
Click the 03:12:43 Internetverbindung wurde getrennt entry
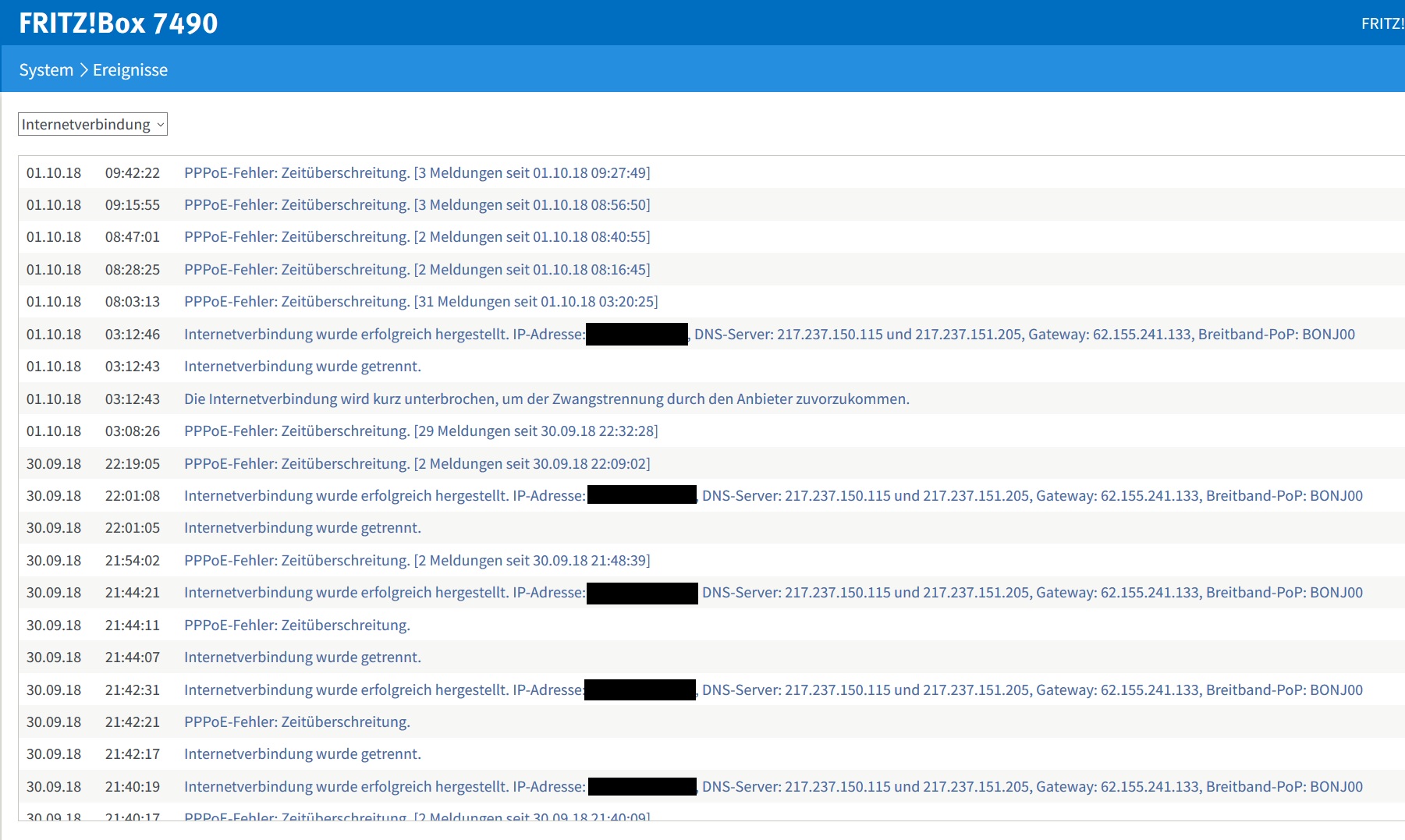pyautogui.click(x=302, y=367)
